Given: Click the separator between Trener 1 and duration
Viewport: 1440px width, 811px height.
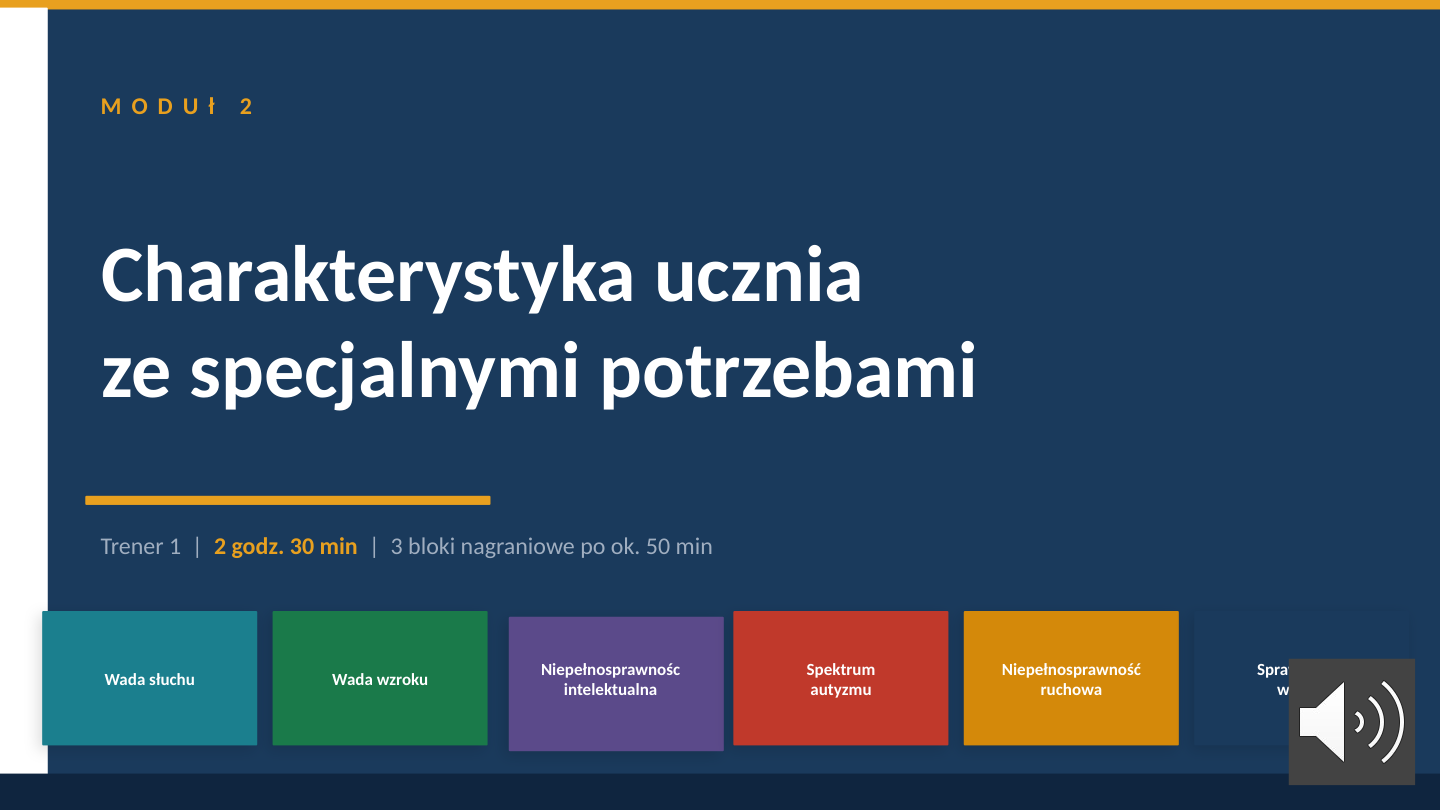Looking at the screenshot, I should pos(197,546).
